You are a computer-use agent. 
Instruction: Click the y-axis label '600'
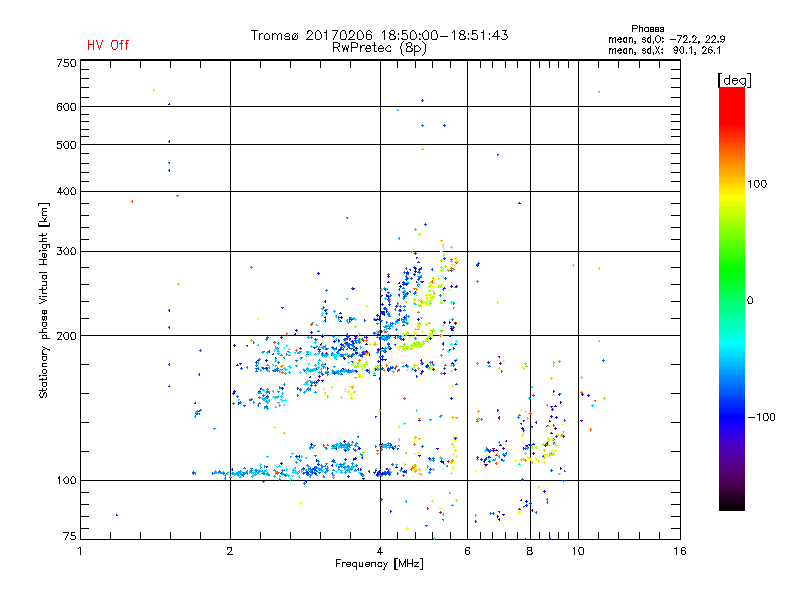coord(66,107)
